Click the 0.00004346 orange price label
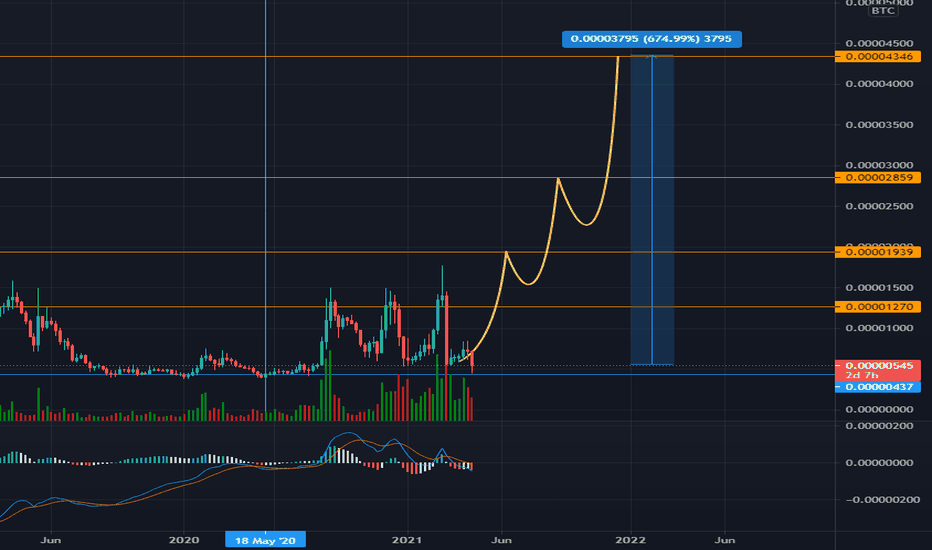The height and width of the screenshot is (550, 932). (x=877, y=56)
